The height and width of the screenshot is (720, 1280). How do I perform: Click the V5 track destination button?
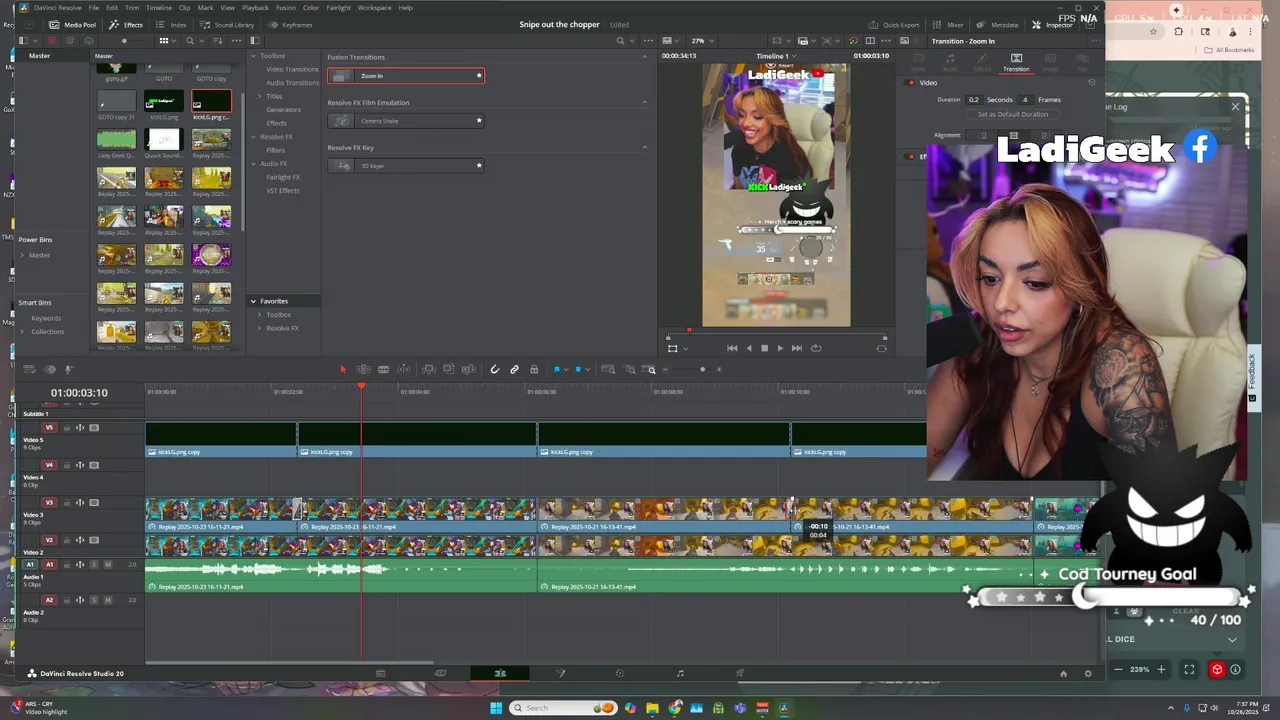click(x=49, y=428)
